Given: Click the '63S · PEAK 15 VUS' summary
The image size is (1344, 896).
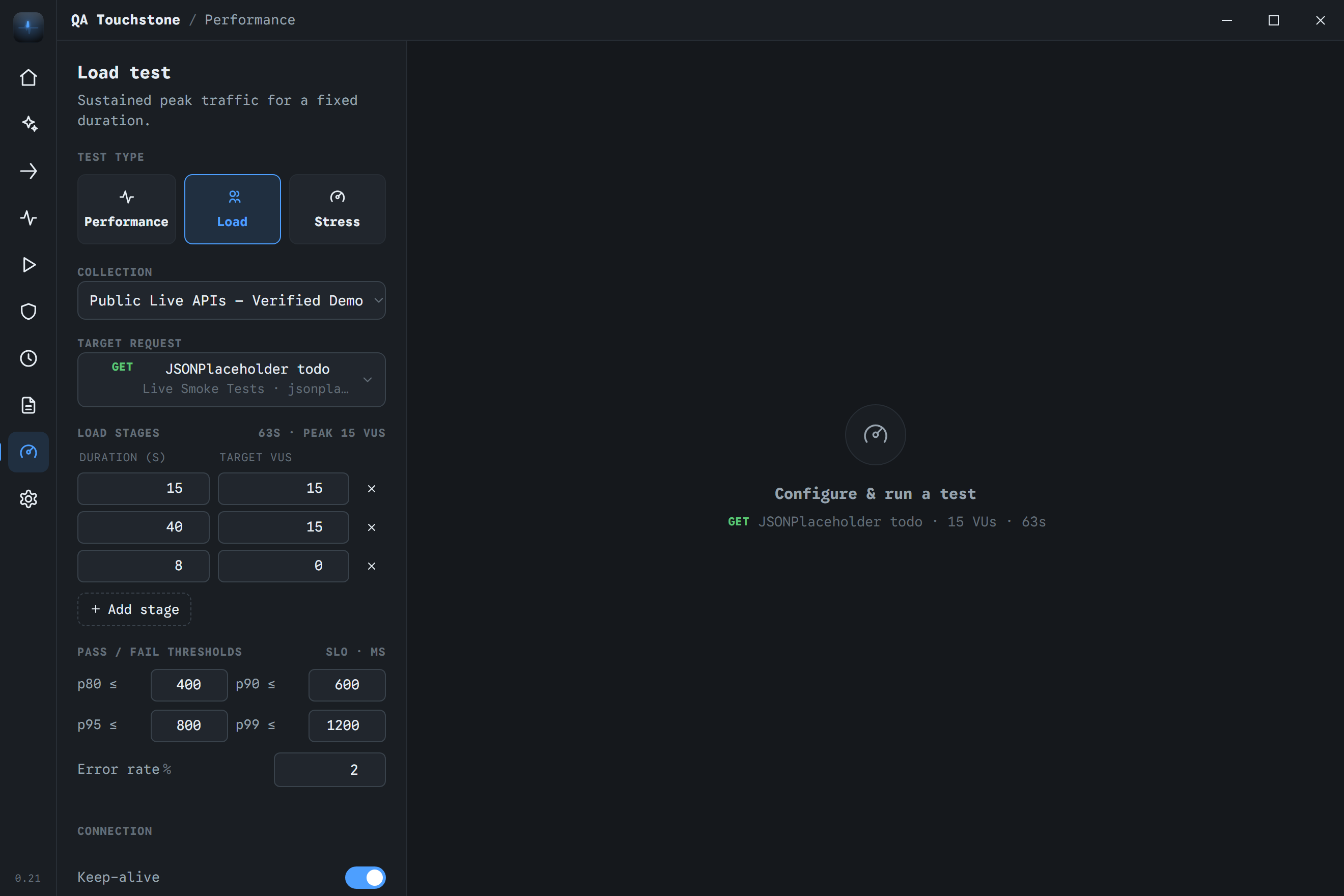Looking at the screenshot, I should click(322, 433).
